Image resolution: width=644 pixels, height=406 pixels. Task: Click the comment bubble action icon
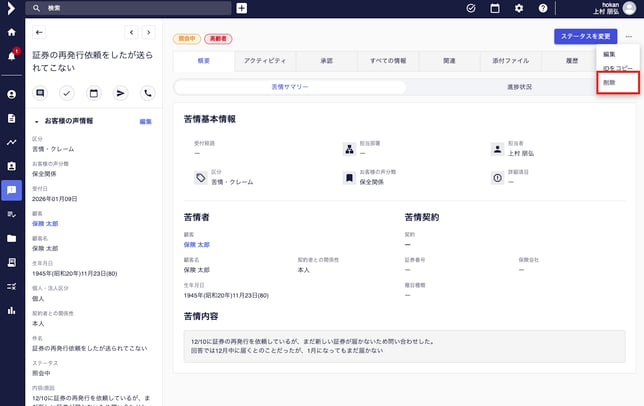pos(40,93)
